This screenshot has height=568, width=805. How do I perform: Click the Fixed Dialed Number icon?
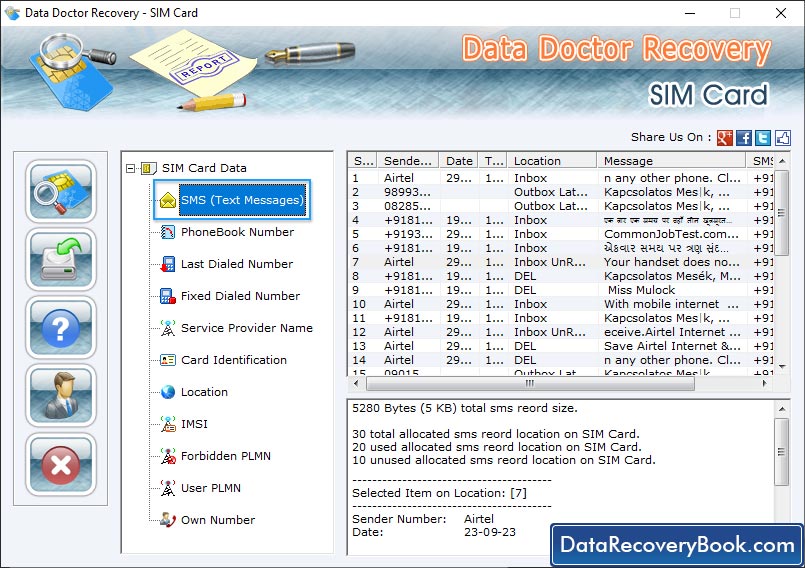click(x=168, y=296)
